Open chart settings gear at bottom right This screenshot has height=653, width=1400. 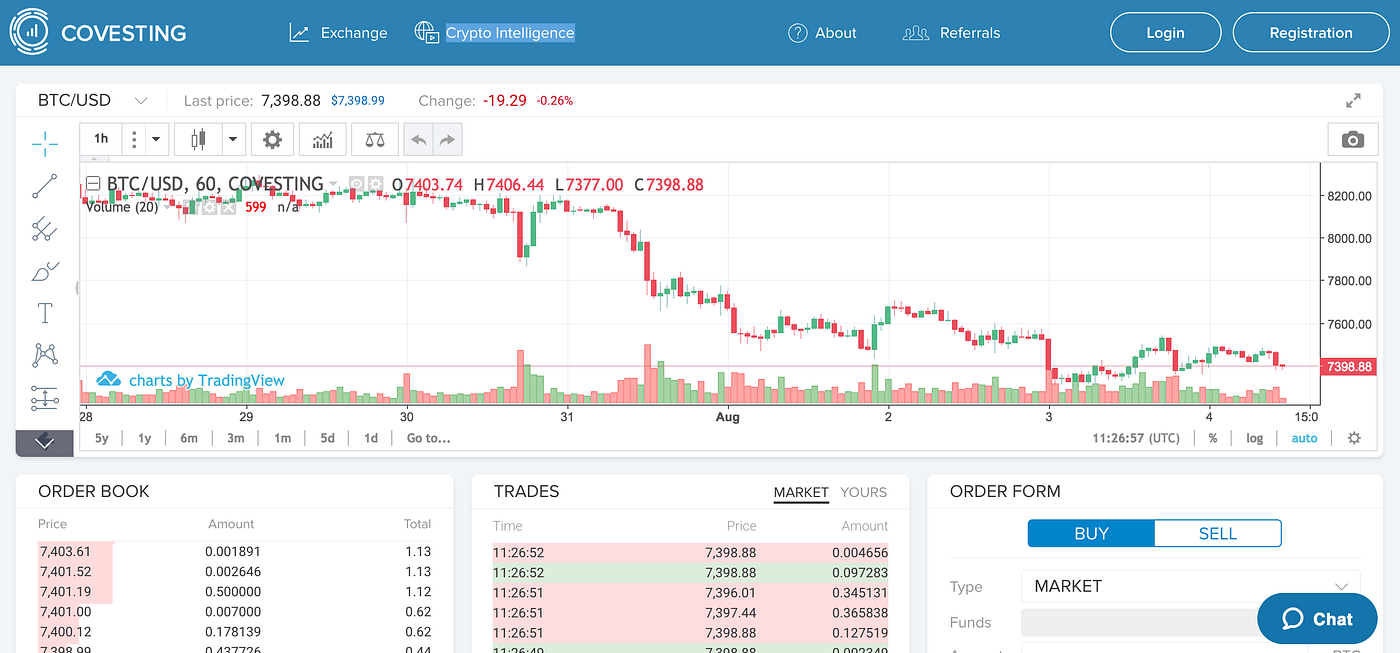[1354, 438]
